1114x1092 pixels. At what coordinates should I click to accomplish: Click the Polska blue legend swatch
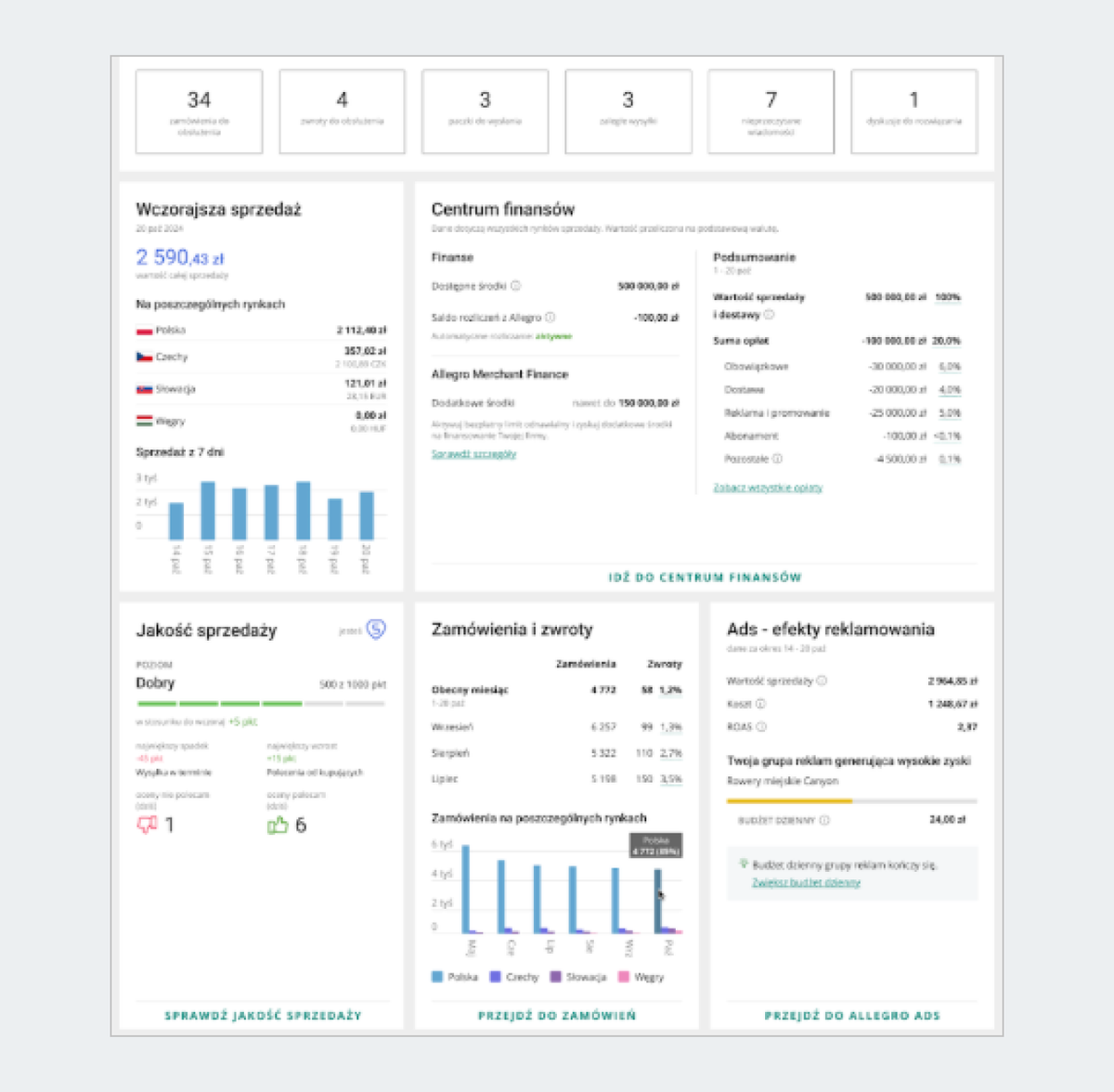(x=437, y=977)
